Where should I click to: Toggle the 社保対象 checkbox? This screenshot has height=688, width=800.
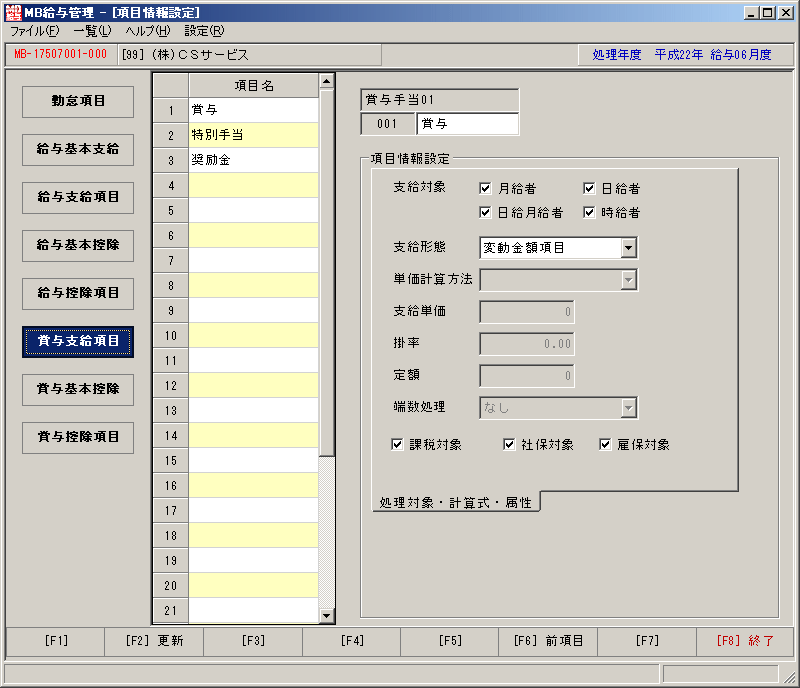(509, 445)
